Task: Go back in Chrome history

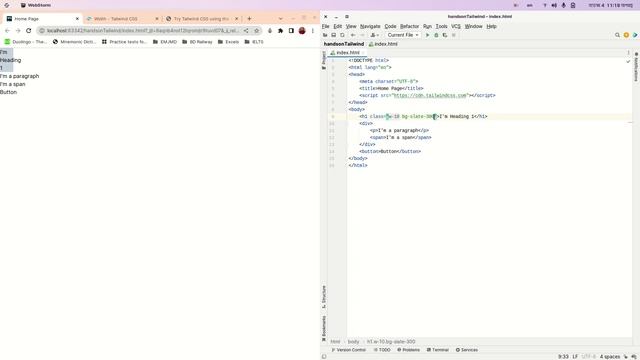Action: tap(7, 31)
